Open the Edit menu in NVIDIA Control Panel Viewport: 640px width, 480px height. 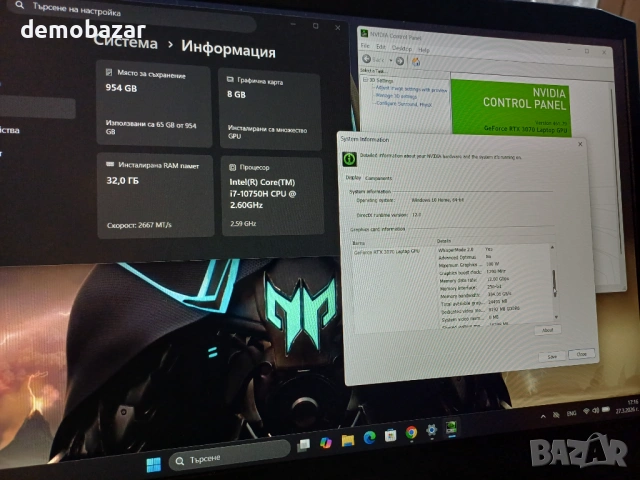click(380, 47)
